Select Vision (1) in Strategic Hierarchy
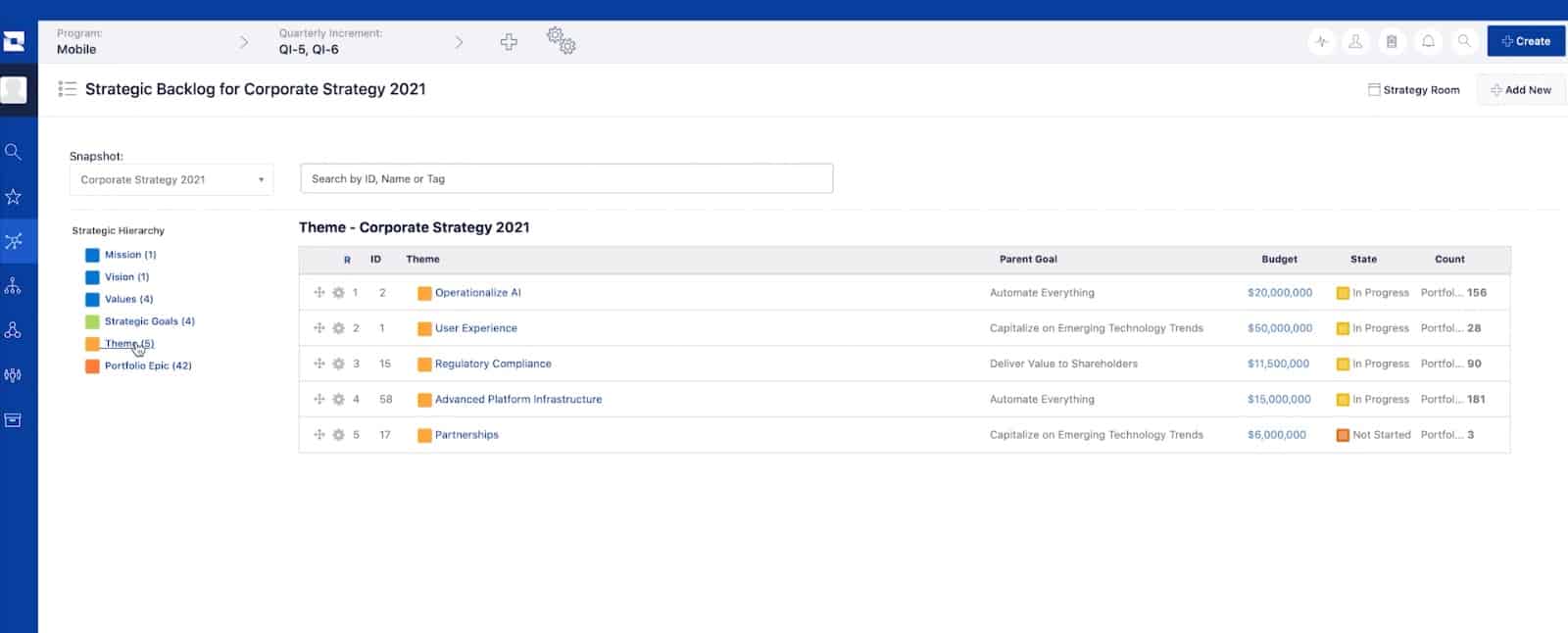 (126, 277)
